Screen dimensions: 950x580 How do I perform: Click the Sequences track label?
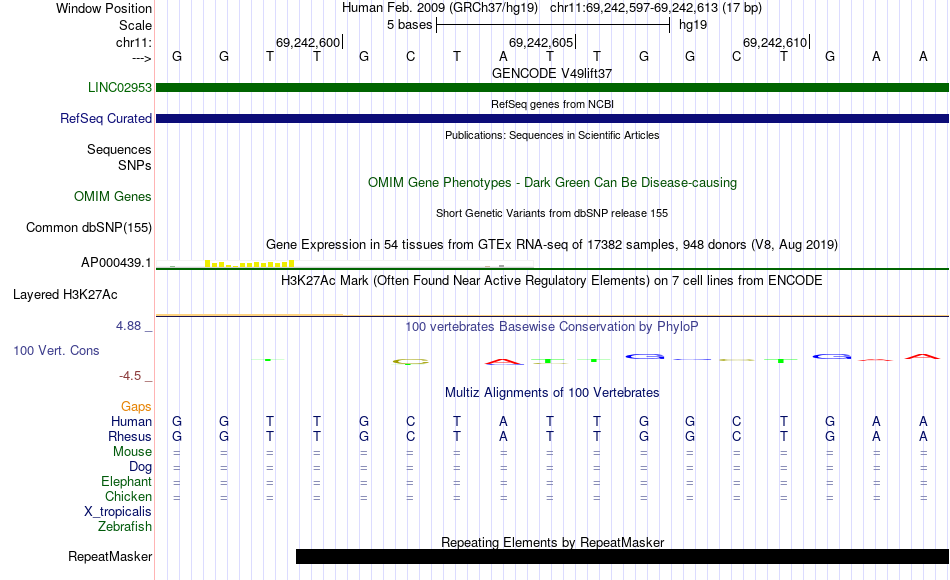(119, 149)
